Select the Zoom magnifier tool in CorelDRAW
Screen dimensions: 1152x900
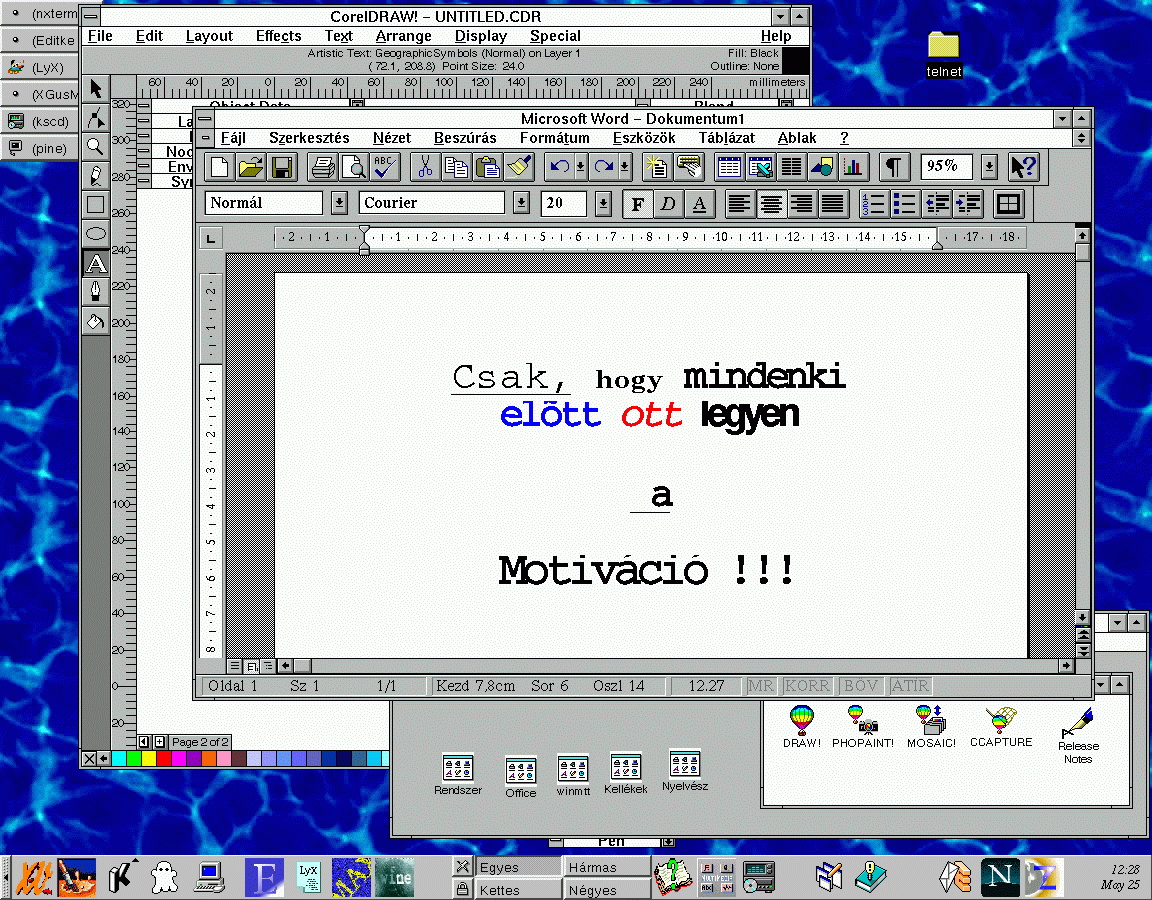95,146
